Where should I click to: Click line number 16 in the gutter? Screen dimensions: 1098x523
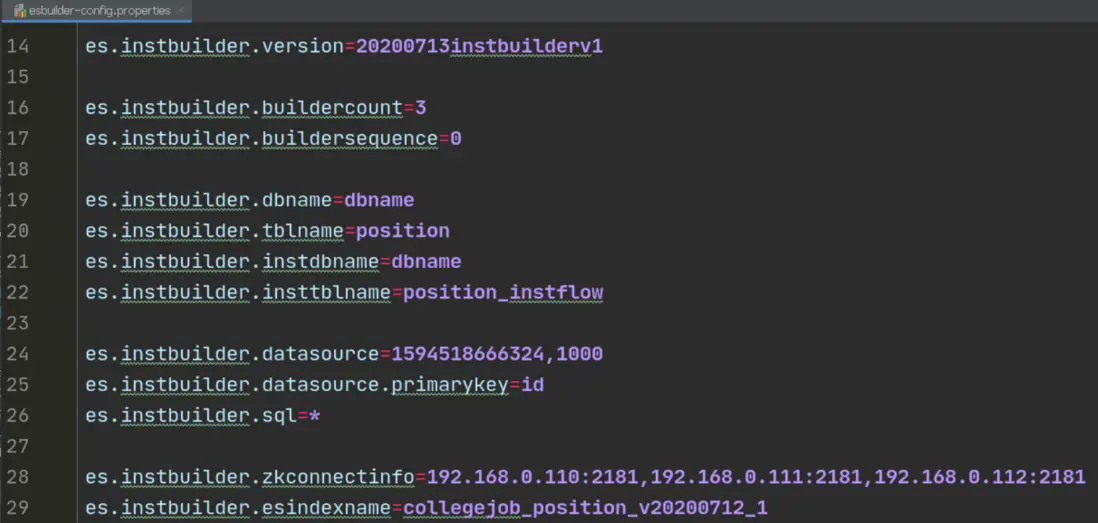(x=18, y=107)
